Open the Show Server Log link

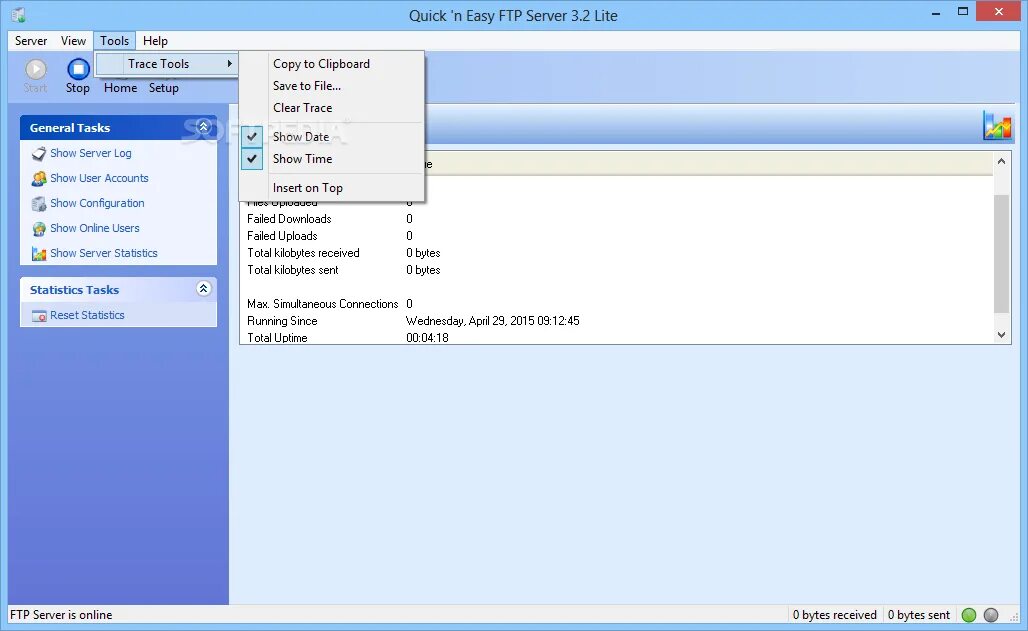pos(91,153)
